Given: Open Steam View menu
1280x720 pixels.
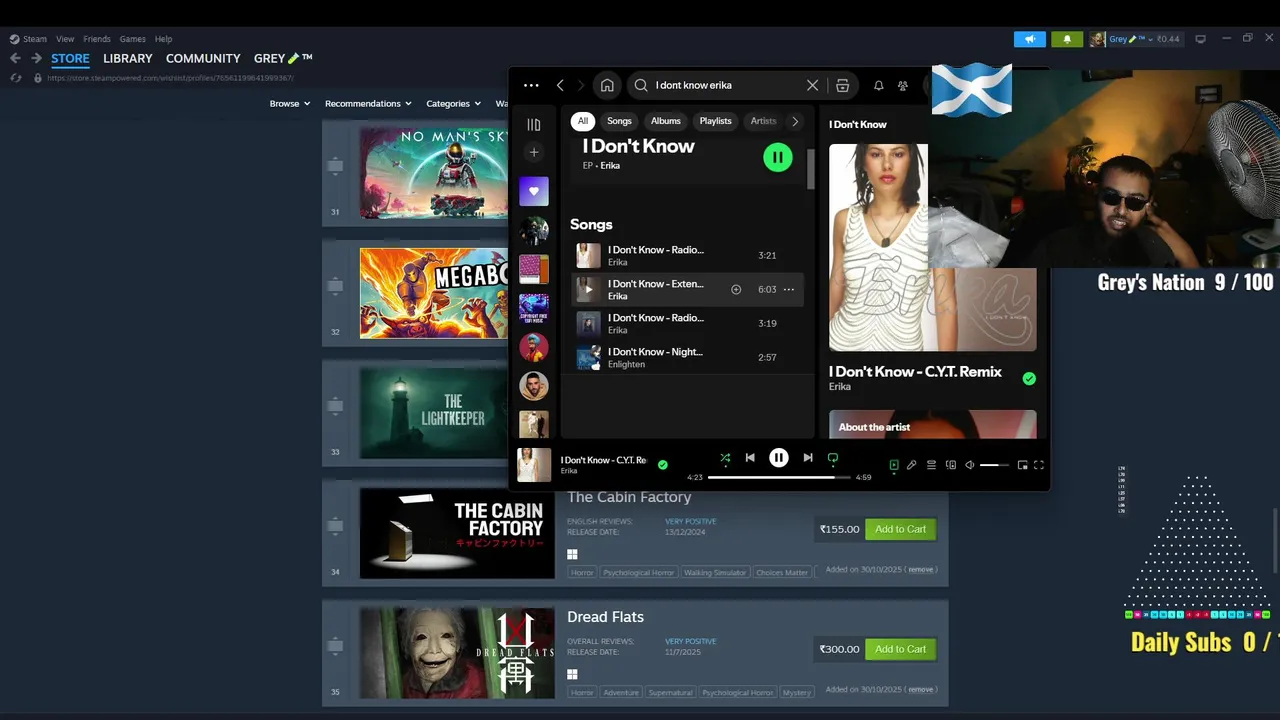Looking at the screenshot, I should (x=65, y=39).
